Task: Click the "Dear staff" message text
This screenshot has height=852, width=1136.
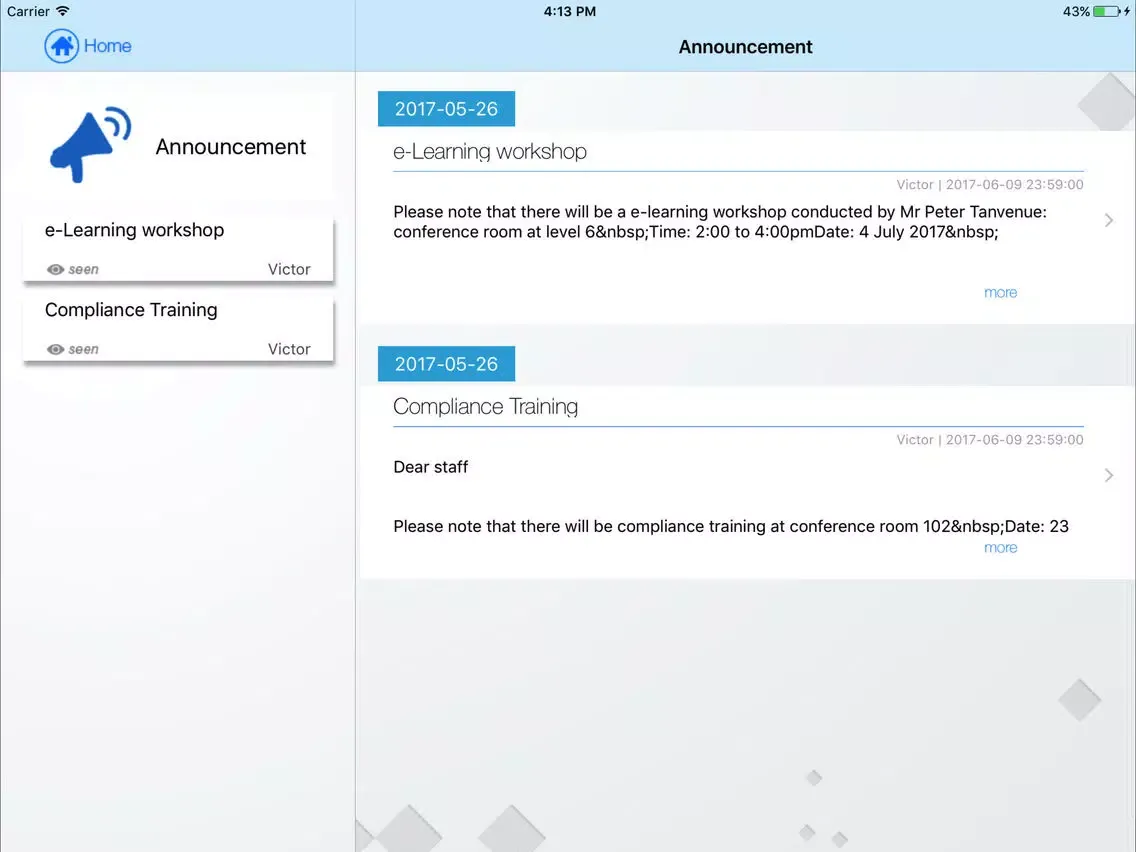Action: (431, 467)
